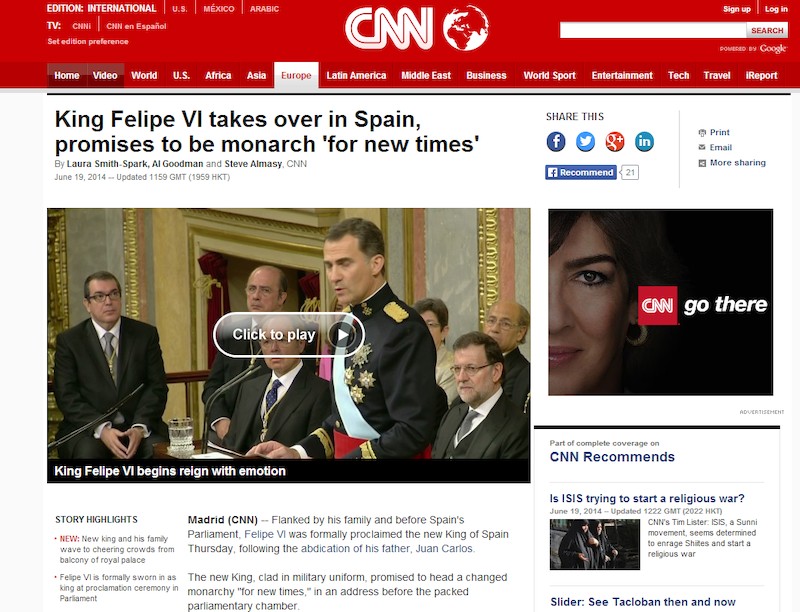This screenshot has height=612, width=800.
Task: Share article via Twitter bird icon
Action: [585, 141]
